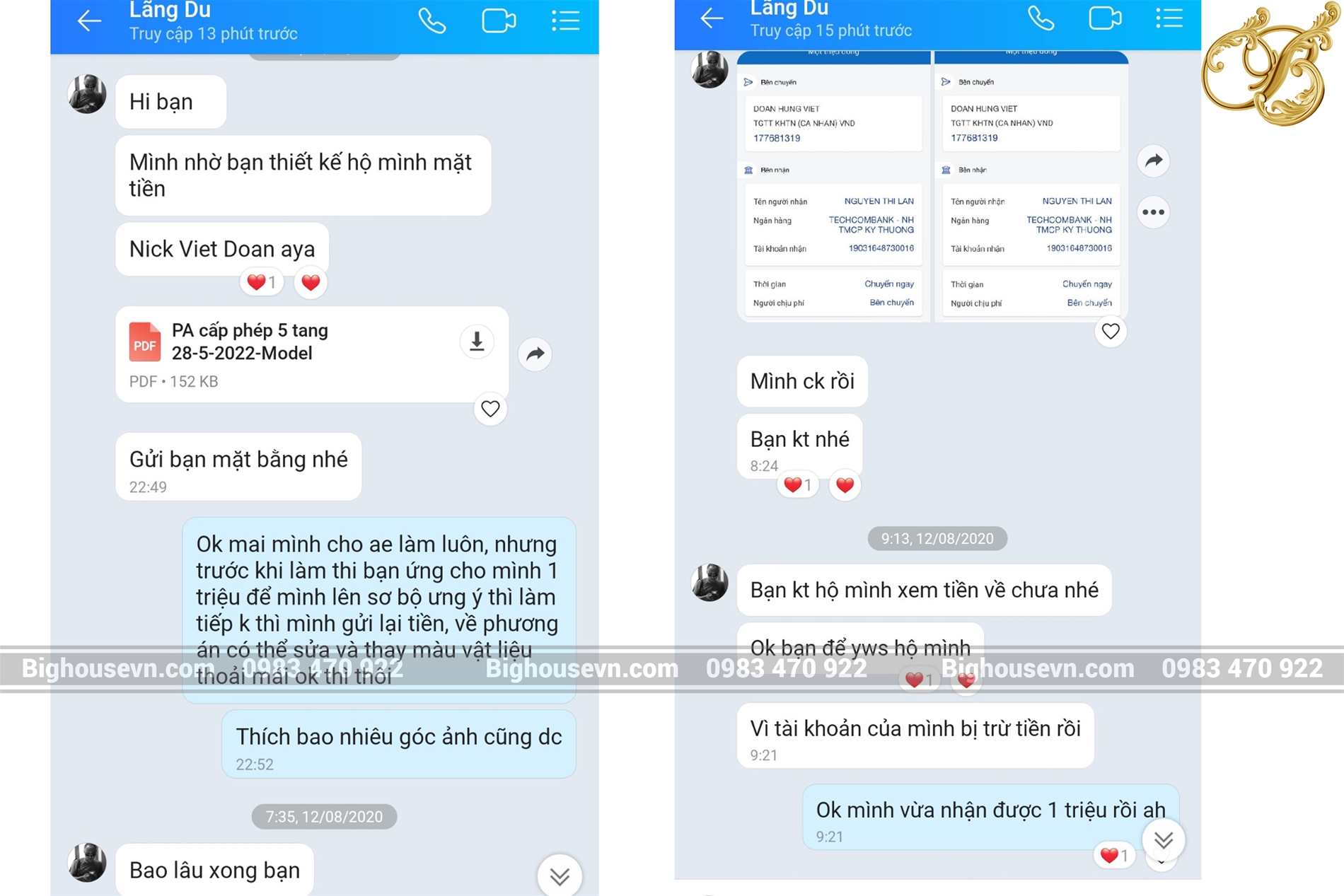Start a video call in right chat
1344x896 pixels.
point(1105,18)
